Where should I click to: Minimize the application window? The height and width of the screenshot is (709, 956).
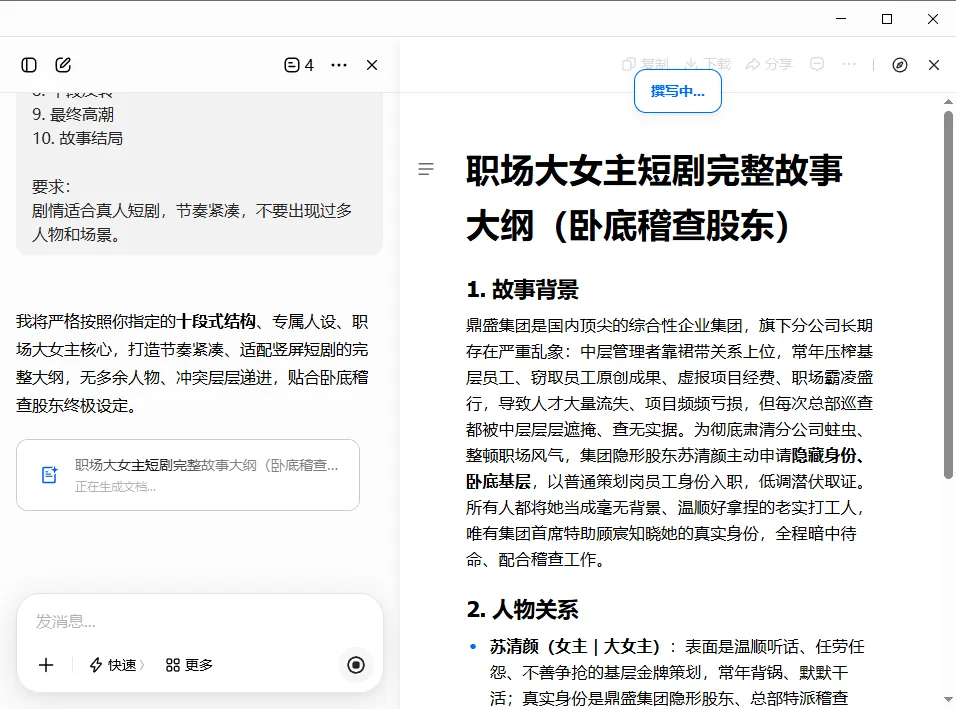pyautogui.click(x=841, y=19)
